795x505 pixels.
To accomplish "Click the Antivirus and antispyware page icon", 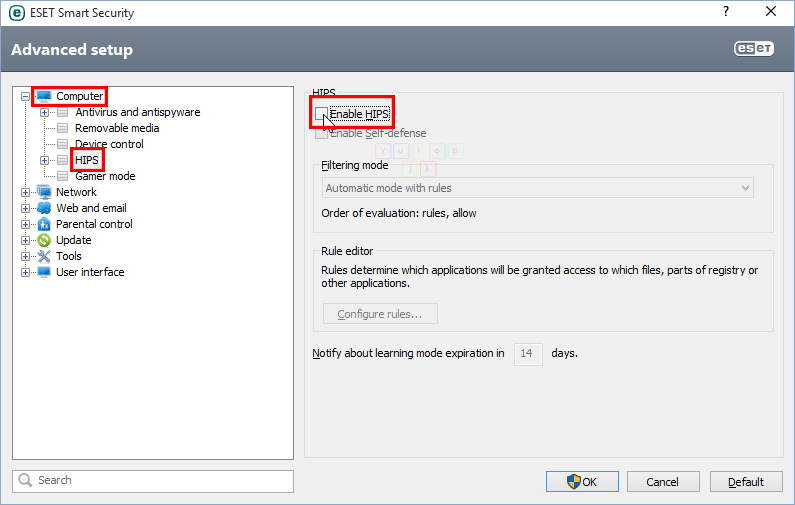I will [62, 112].
